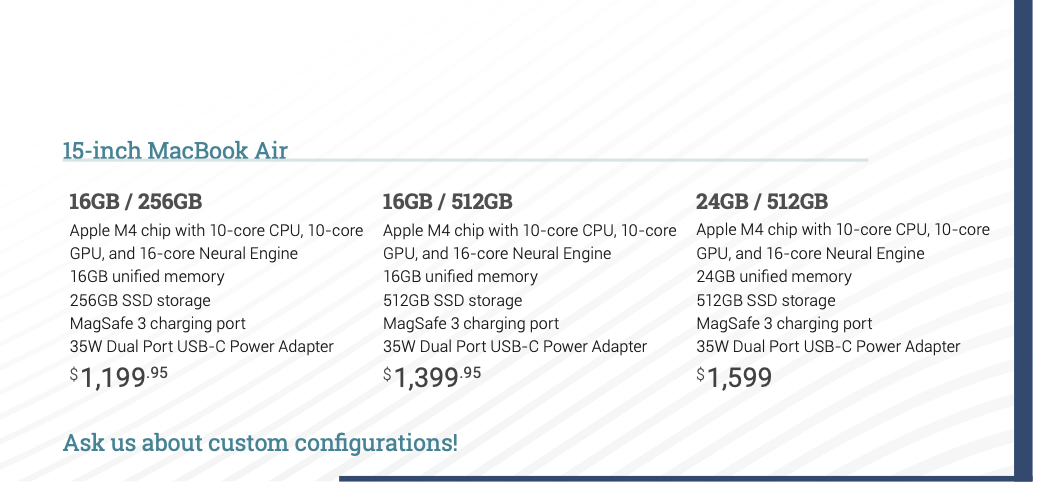1048x494 pixels.
Task: Click MagSafe 3 charging port under 24GB / 512GB
Action: tap(784, 323)
